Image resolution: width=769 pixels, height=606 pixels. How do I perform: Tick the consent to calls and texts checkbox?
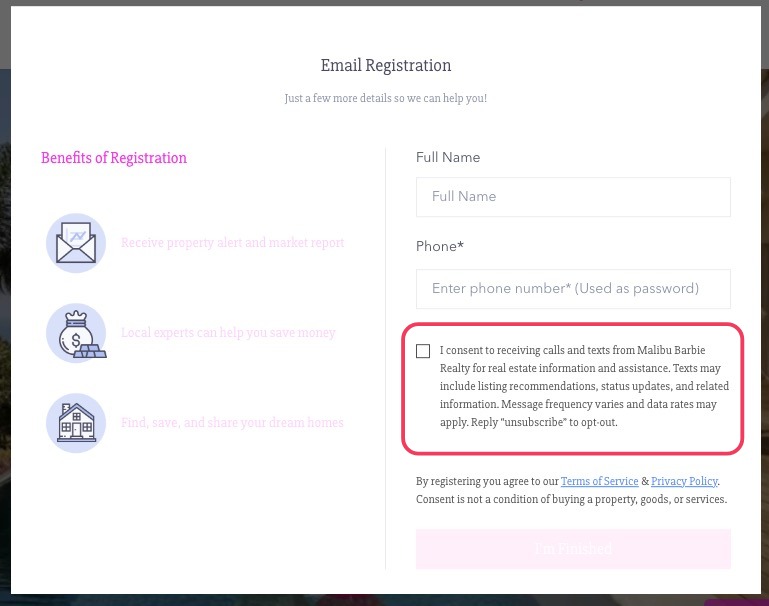[423, 351]
